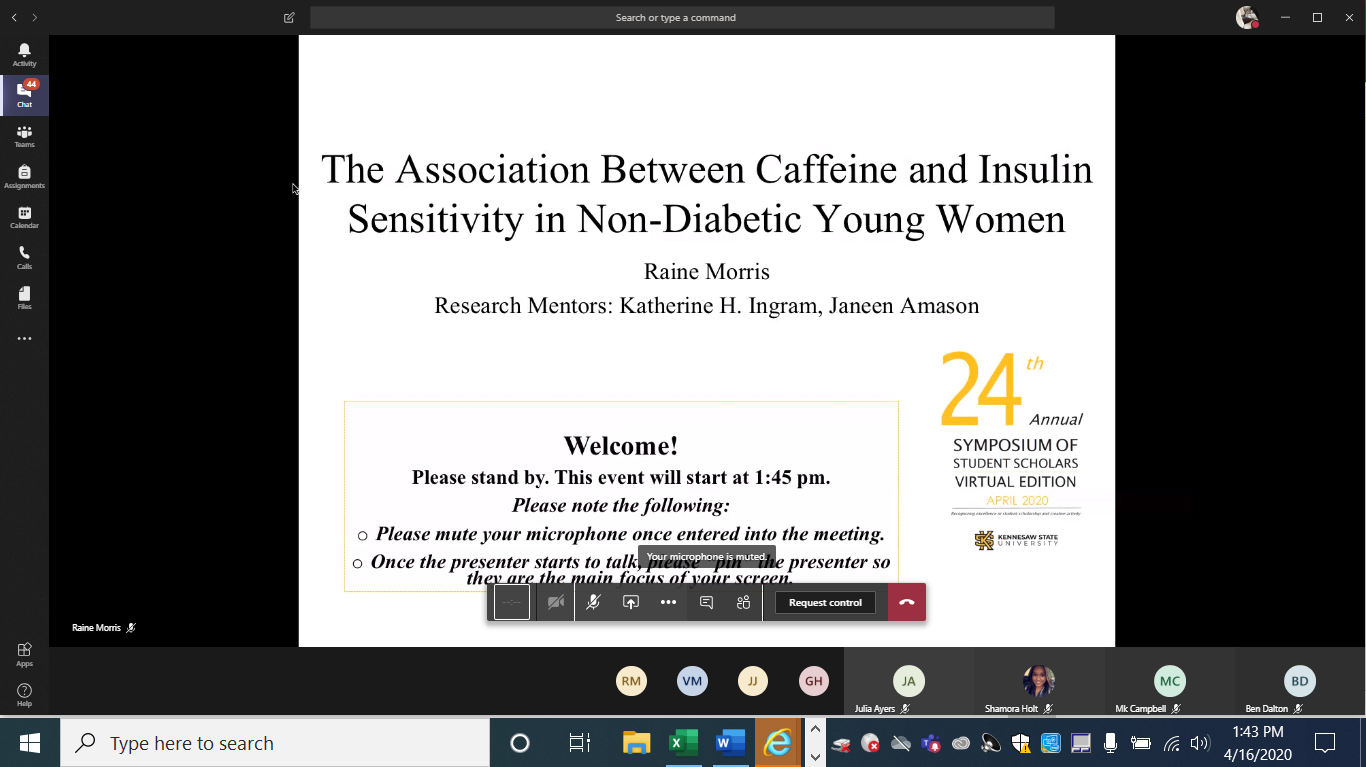Open the Files section

(24, 298)
